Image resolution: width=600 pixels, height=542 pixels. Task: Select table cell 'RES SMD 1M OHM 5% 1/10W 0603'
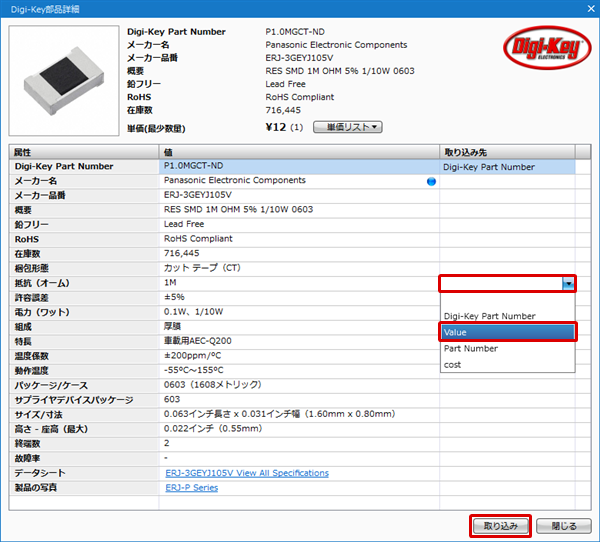tap(299, 210)
